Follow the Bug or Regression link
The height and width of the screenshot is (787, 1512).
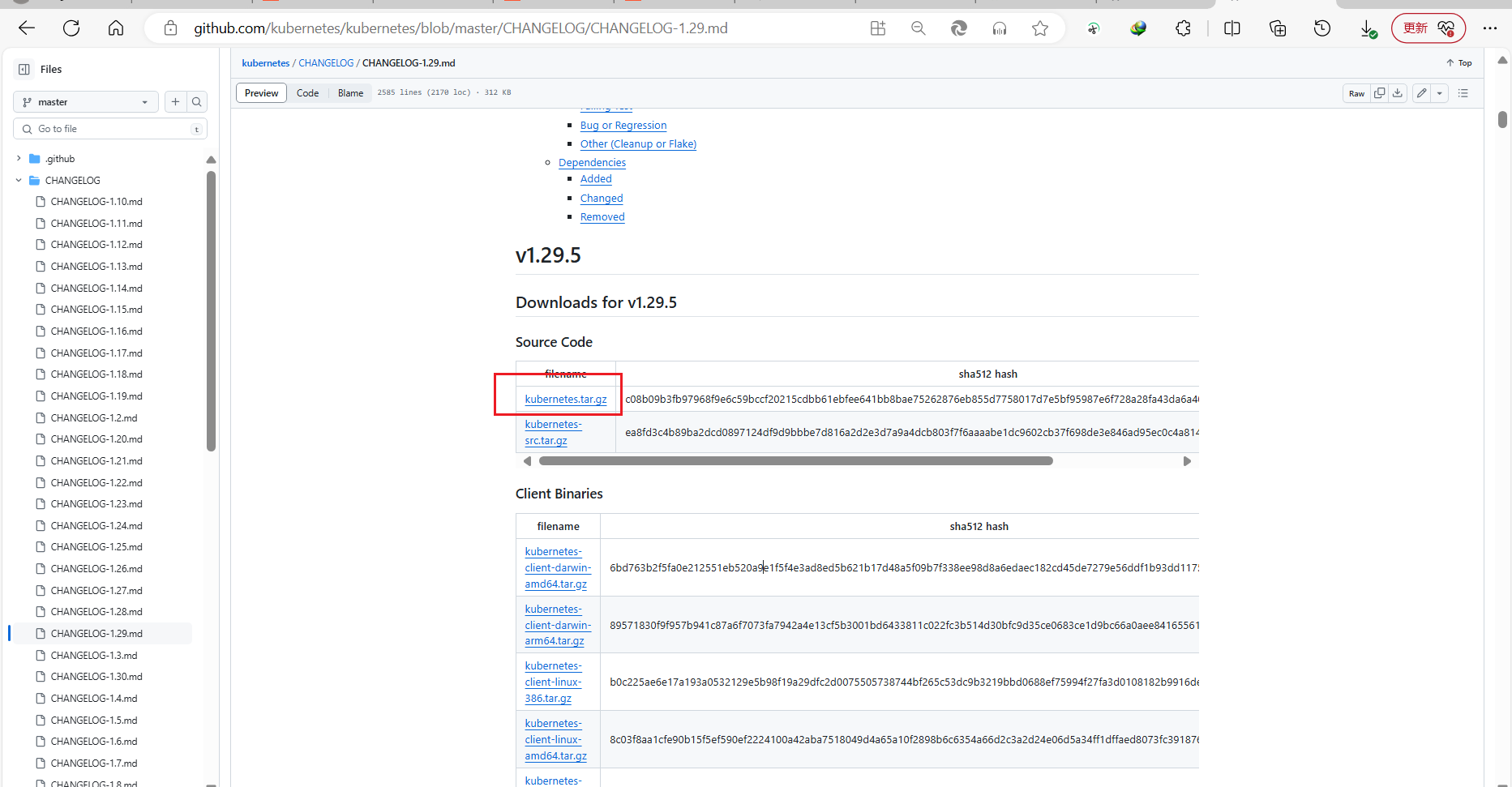click(x=623, y=126)
